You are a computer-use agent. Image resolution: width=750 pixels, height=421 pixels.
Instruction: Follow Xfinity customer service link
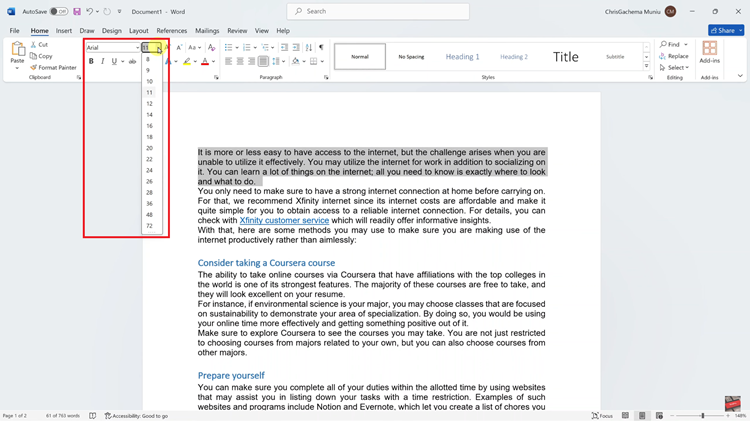[284, 221]
